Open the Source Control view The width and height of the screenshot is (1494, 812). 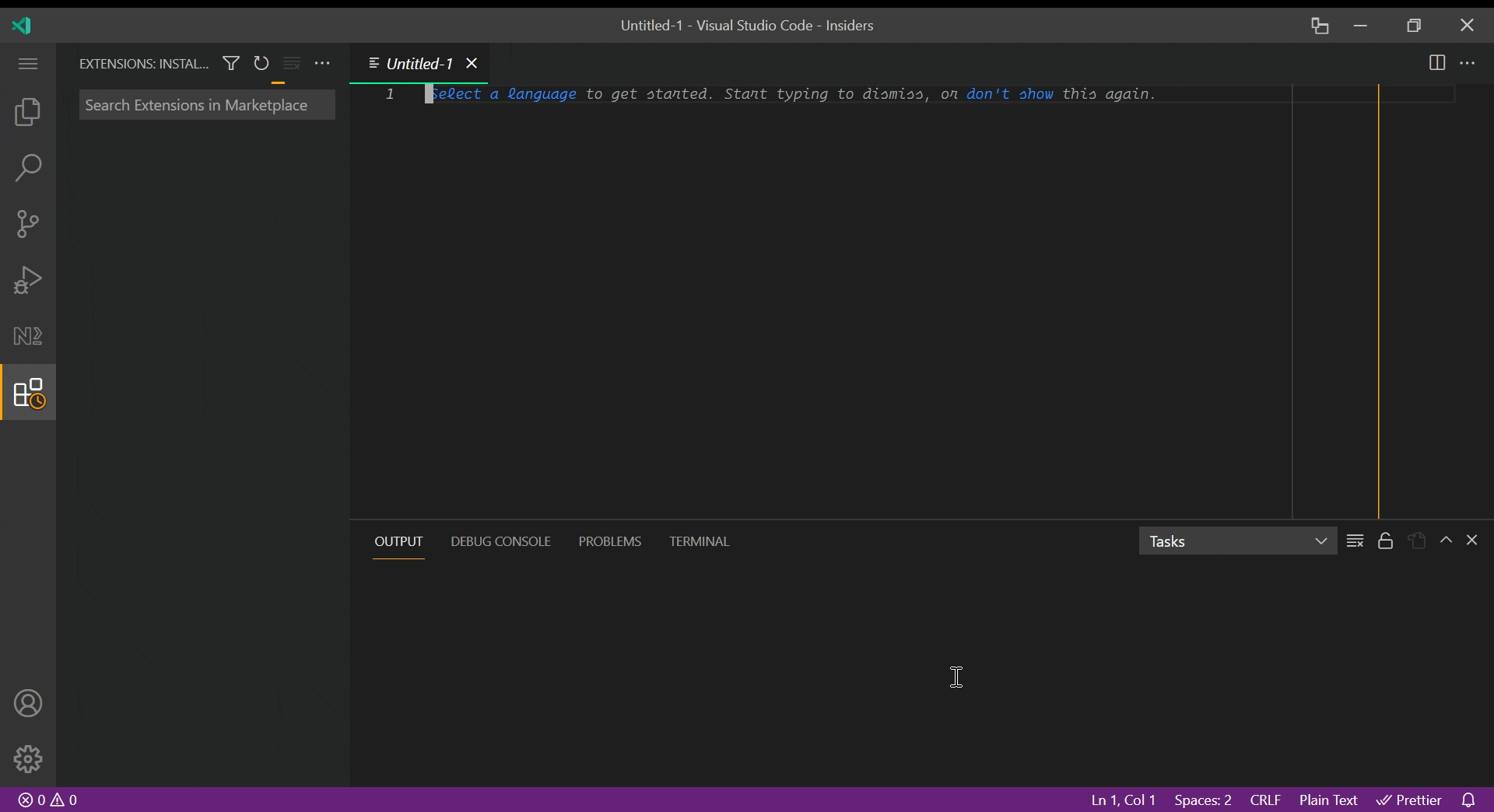tap(28, 224)
